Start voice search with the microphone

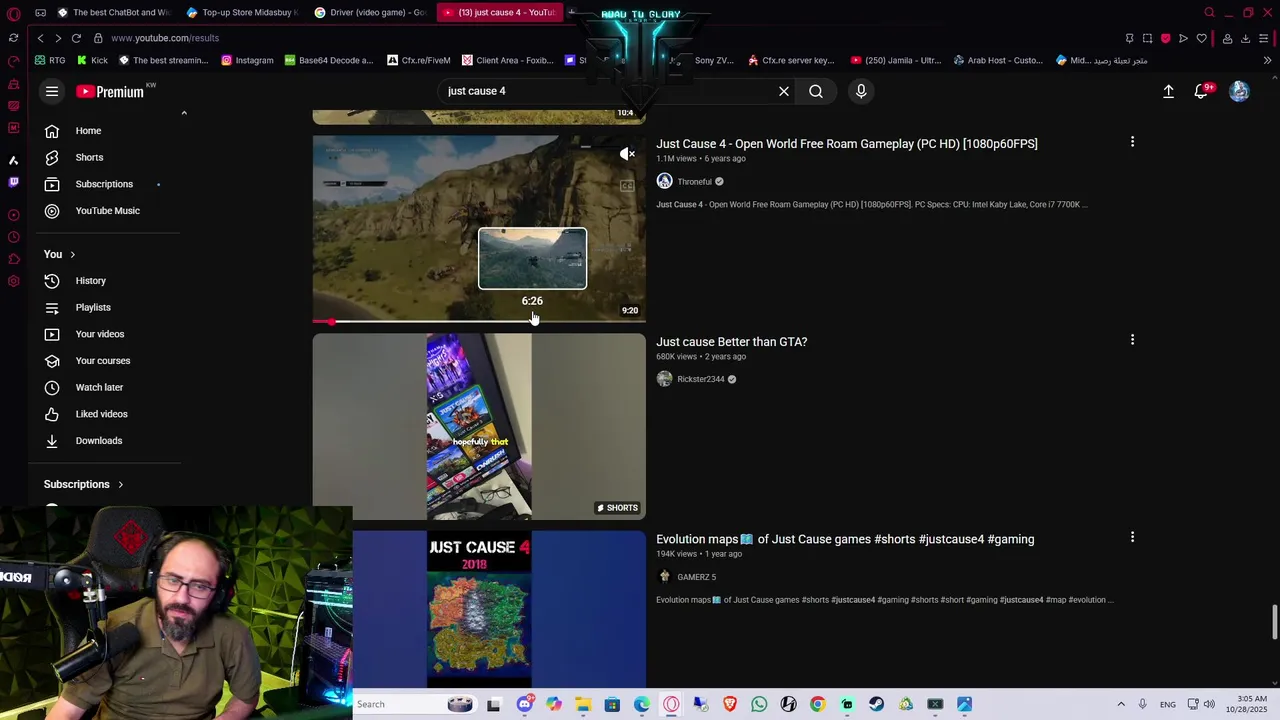(861, 91)
